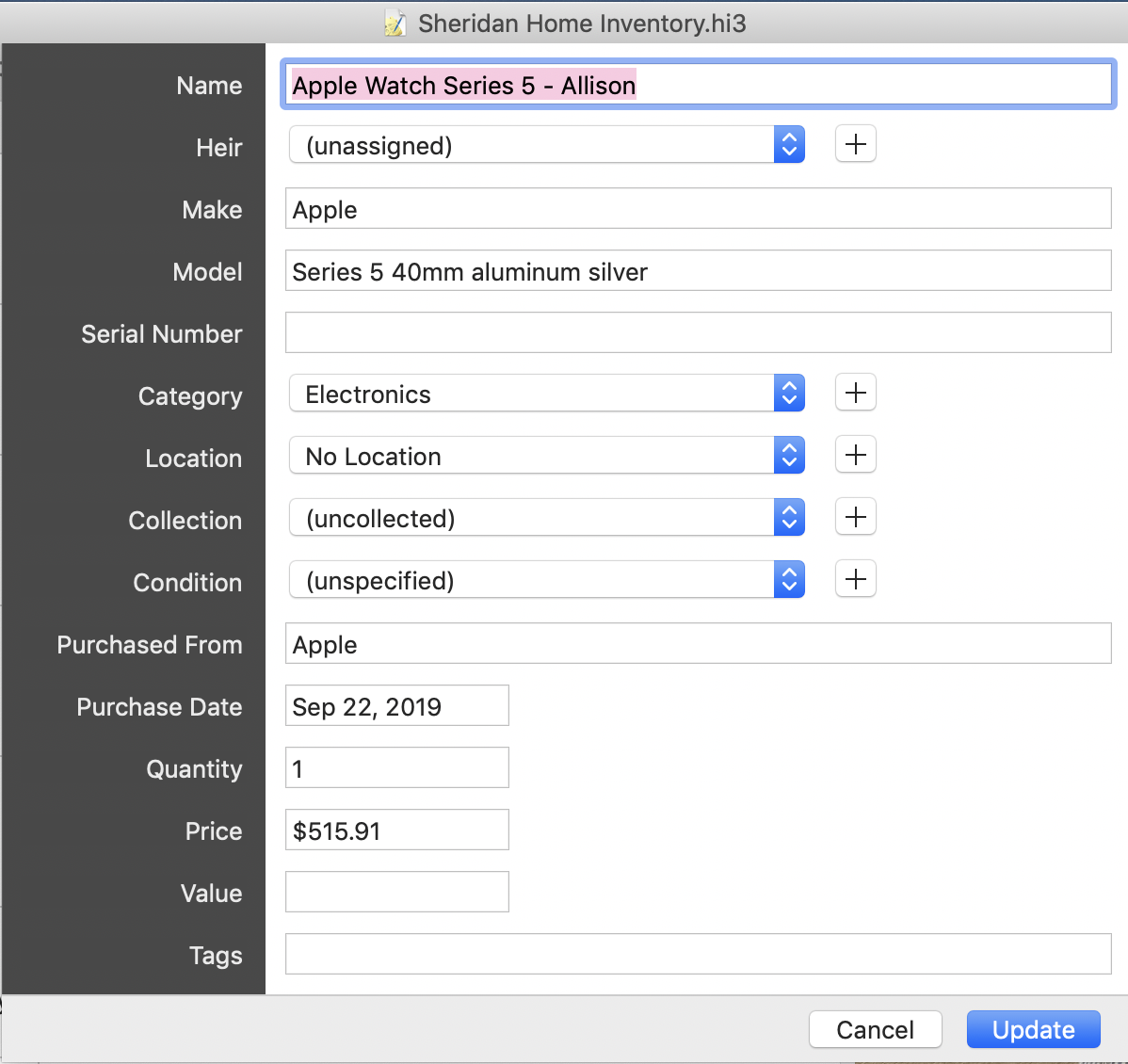Click the empty Value field
The image size is (1128, 1064).
[x=396, y=893]
